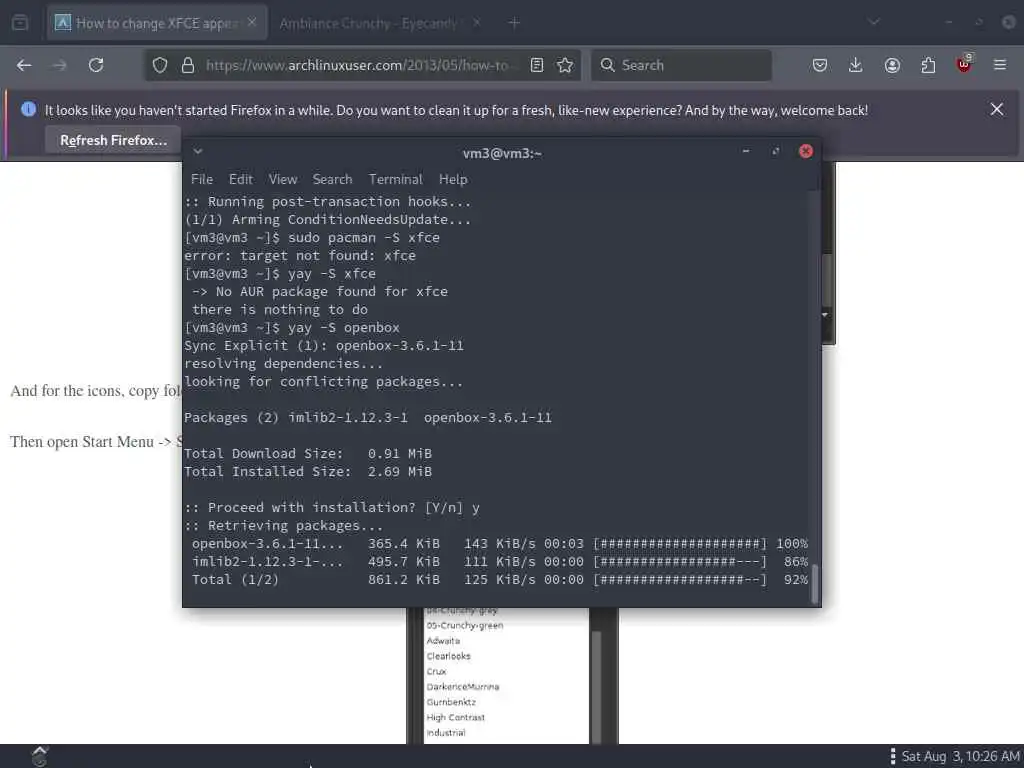
Task: Open the terminal Terminal menu
Action: (x=395, y=179)
